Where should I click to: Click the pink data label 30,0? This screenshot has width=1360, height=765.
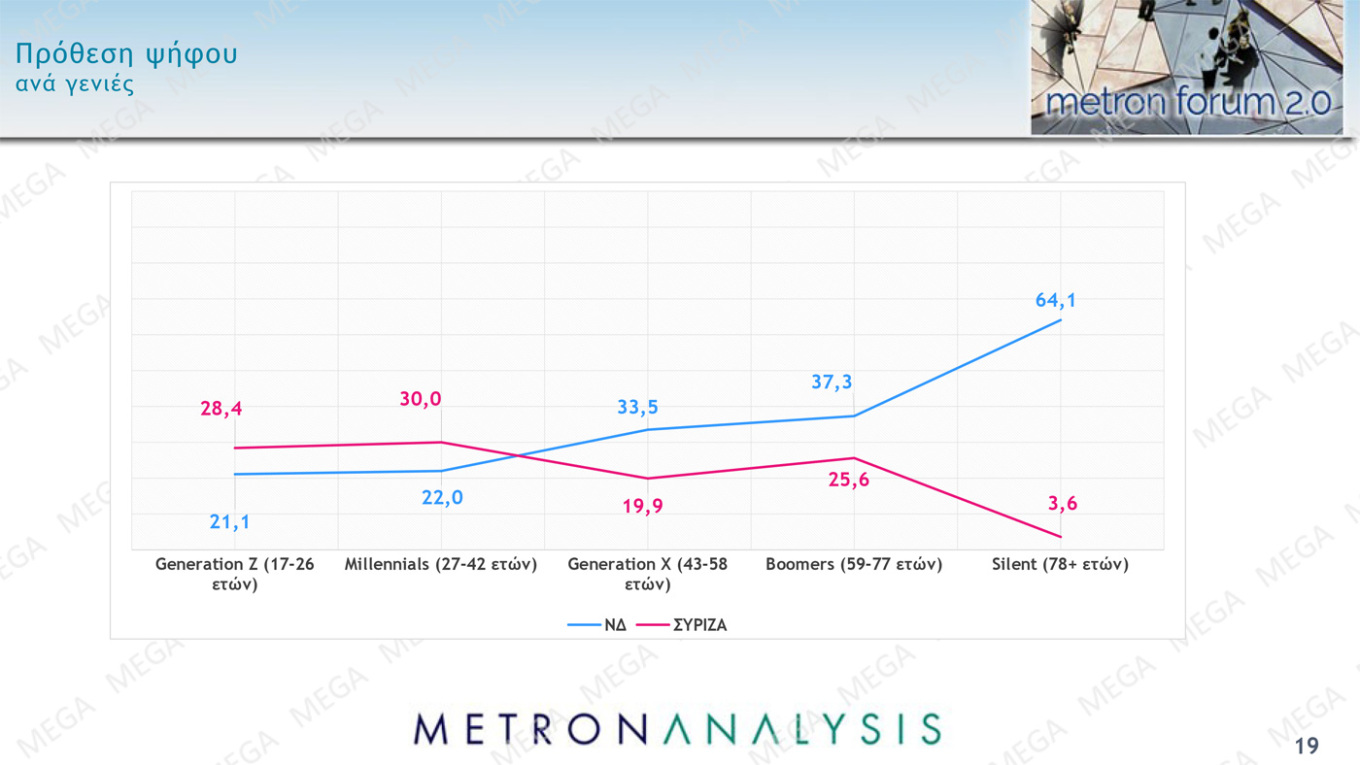pos(420,399)
